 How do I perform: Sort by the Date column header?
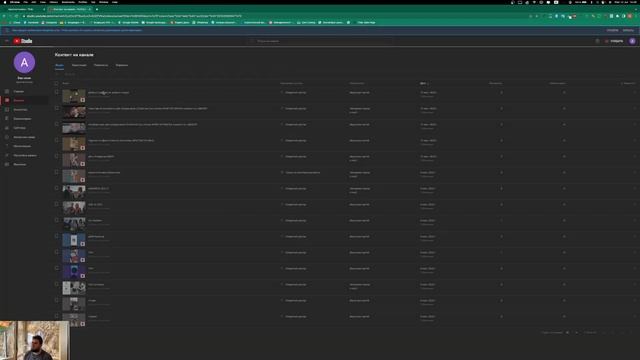click(x=424, y=83)
